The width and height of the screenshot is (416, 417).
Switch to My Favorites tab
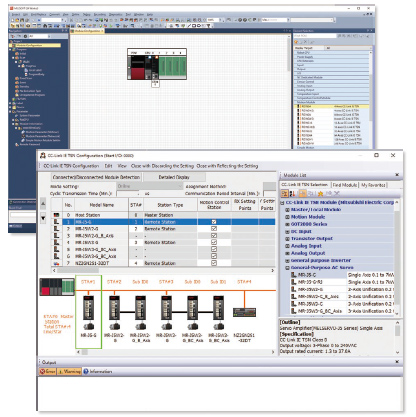point(373,185)
